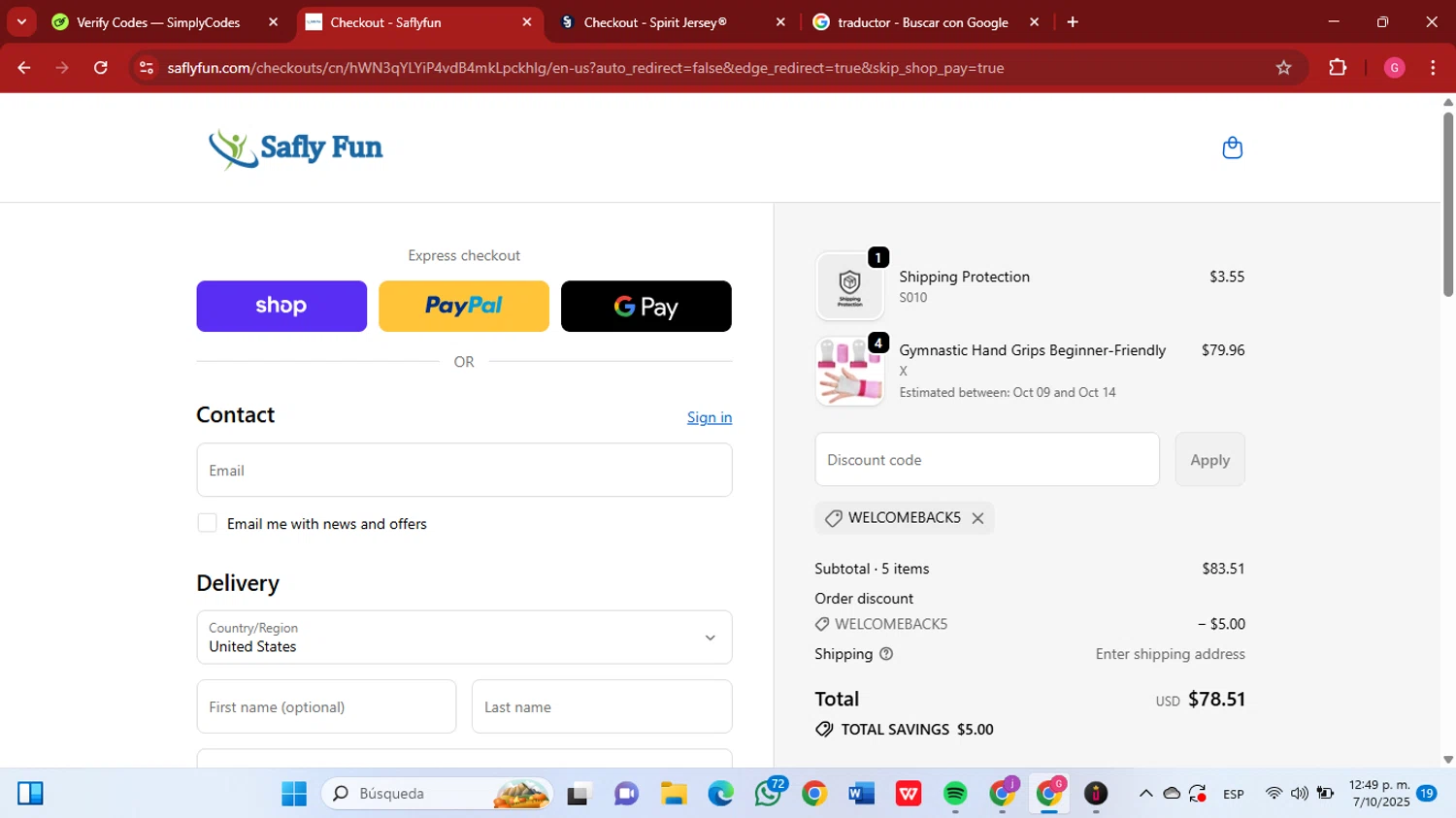Focus the First name (optional) field
This screenshot has width=1456, height=818.
point(326,706)
